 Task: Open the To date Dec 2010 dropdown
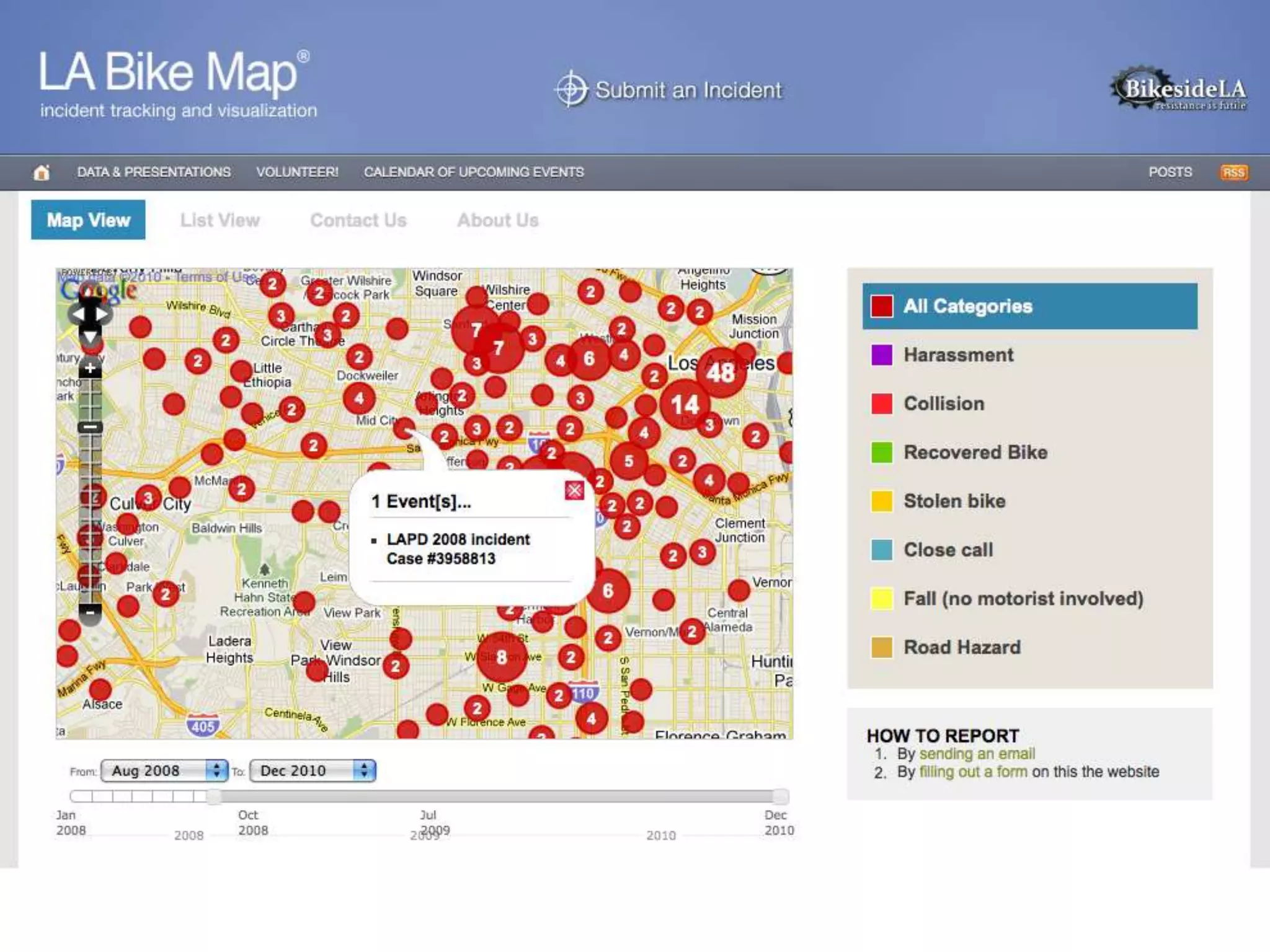click(313, 770)
